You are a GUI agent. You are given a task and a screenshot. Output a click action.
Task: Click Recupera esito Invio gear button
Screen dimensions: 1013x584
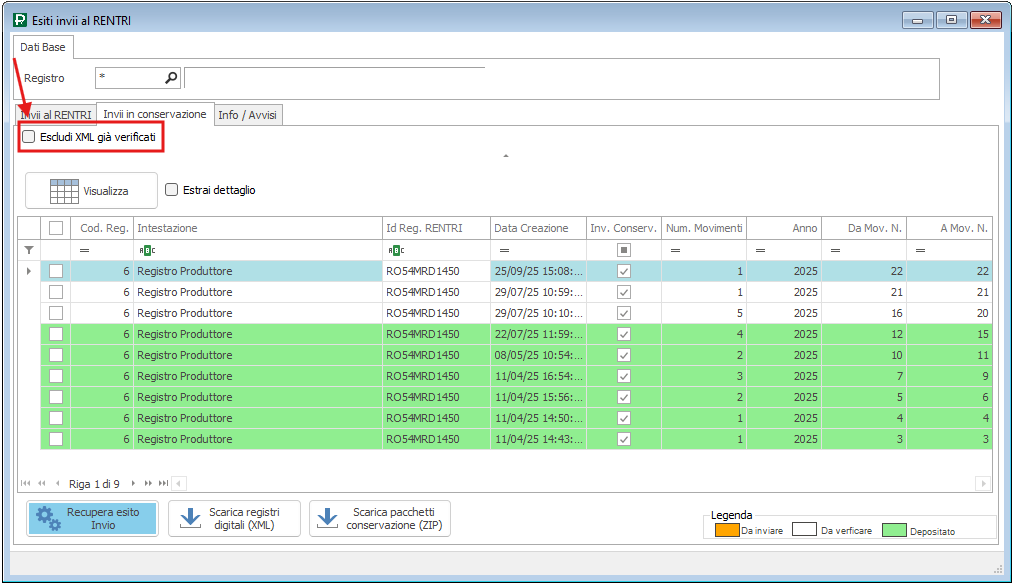(92, 518)
